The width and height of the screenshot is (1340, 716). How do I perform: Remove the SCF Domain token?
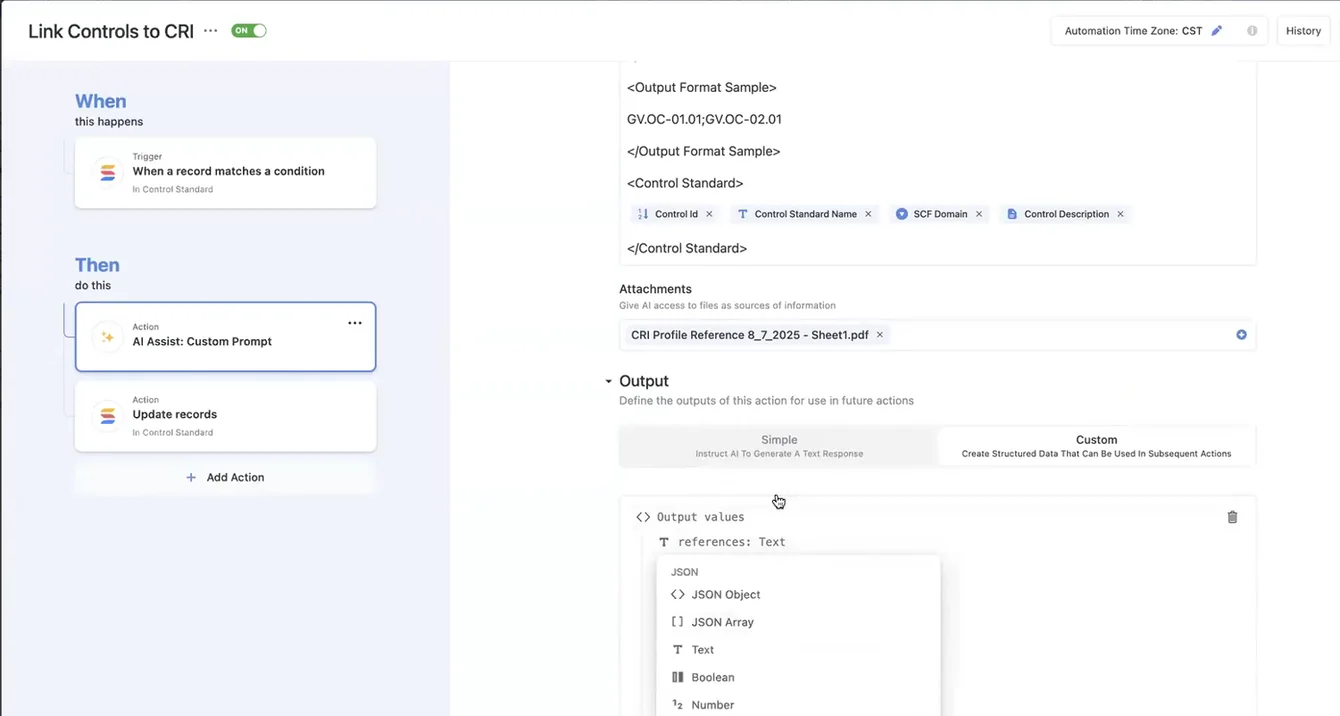(979, 214)
